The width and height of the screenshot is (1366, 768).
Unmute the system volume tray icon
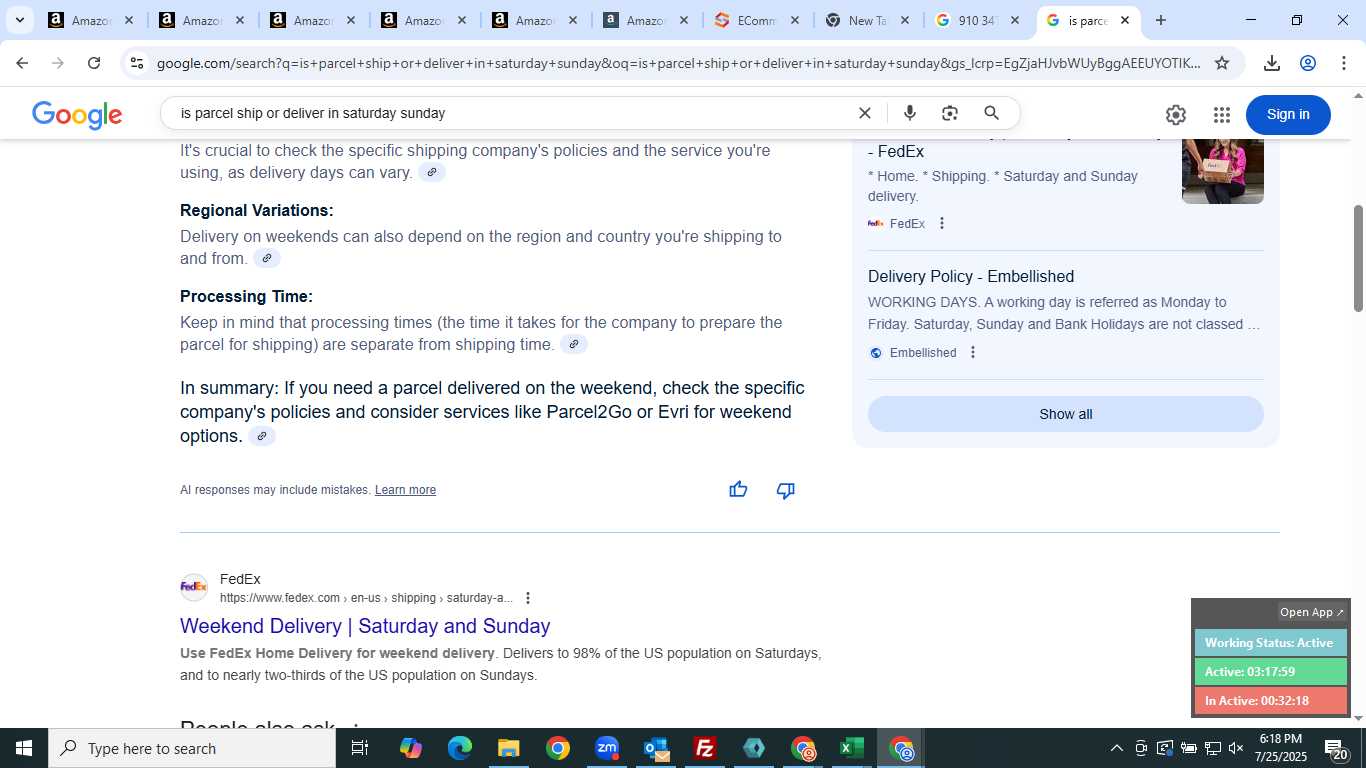[1236, 748]
